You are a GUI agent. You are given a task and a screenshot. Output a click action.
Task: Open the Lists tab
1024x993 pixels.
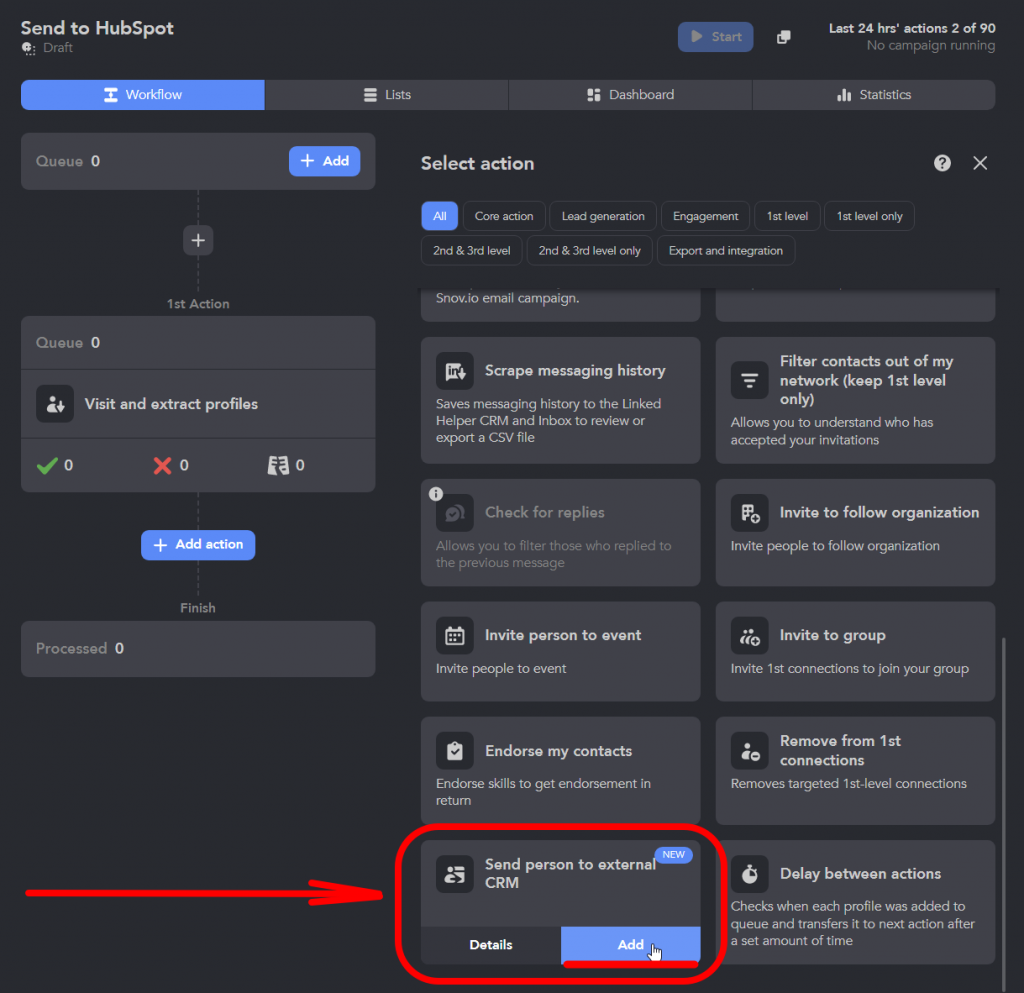click(x=387, y=95)
